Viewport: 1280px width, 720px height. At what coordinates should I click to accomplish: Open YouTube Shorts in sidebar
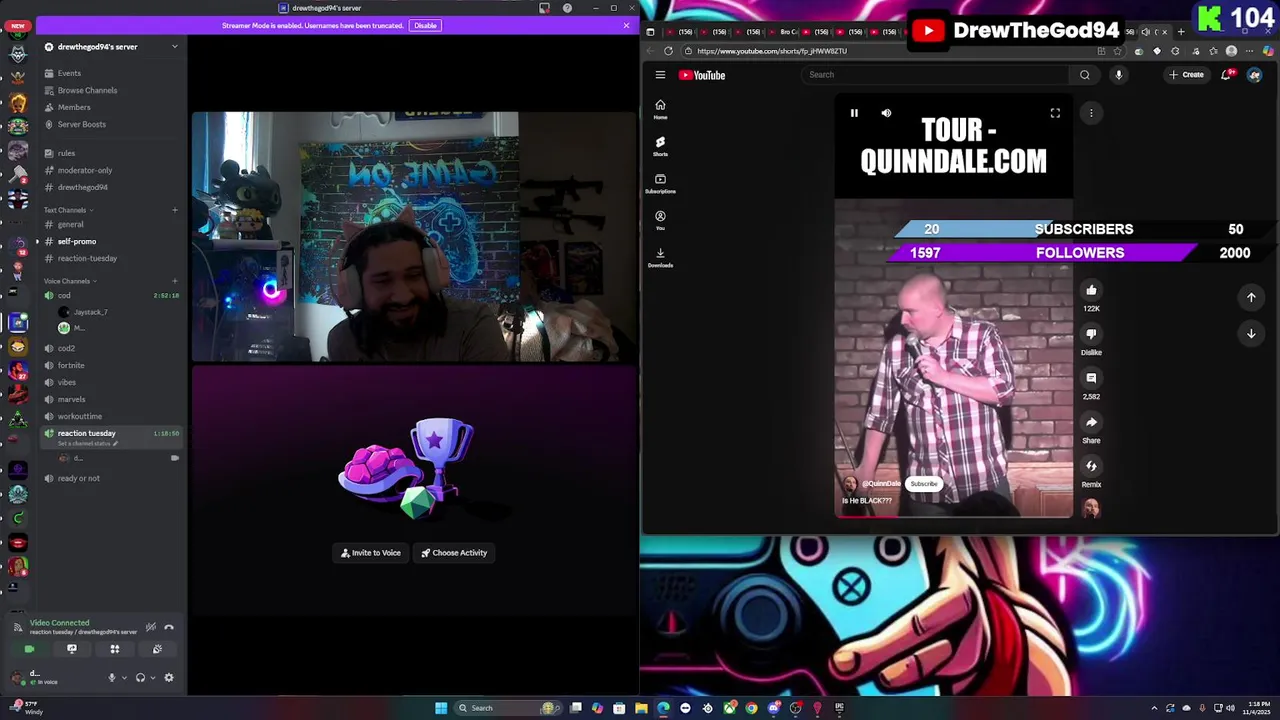660,146
